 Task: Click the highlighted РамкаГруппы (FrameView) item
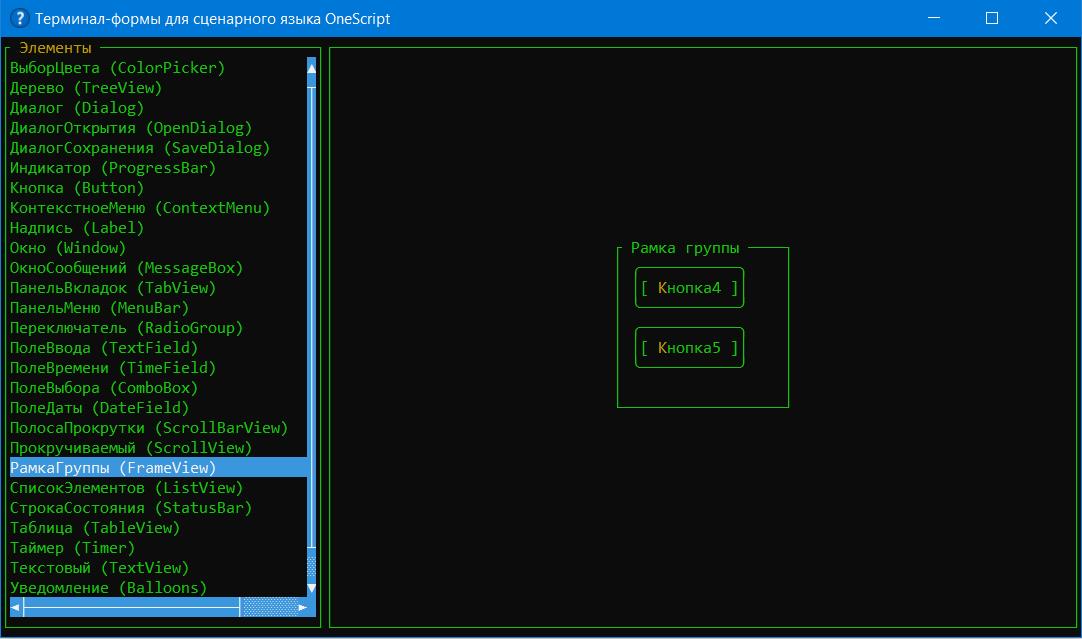(112, 468)
